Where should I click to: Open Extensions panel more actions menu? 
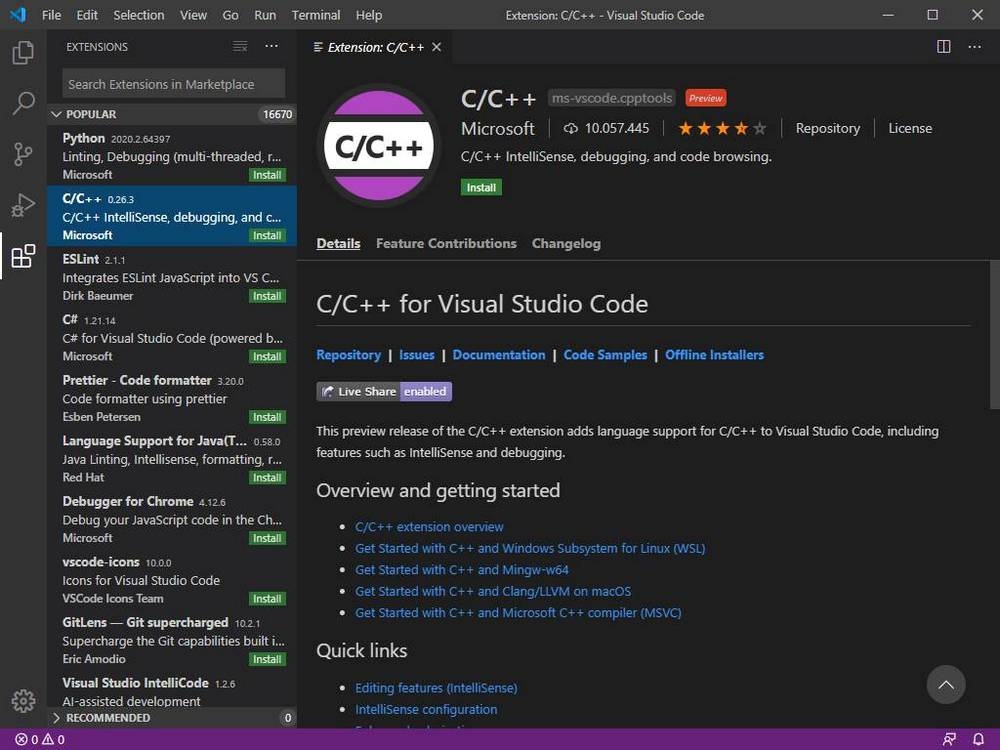click(272, 47)
